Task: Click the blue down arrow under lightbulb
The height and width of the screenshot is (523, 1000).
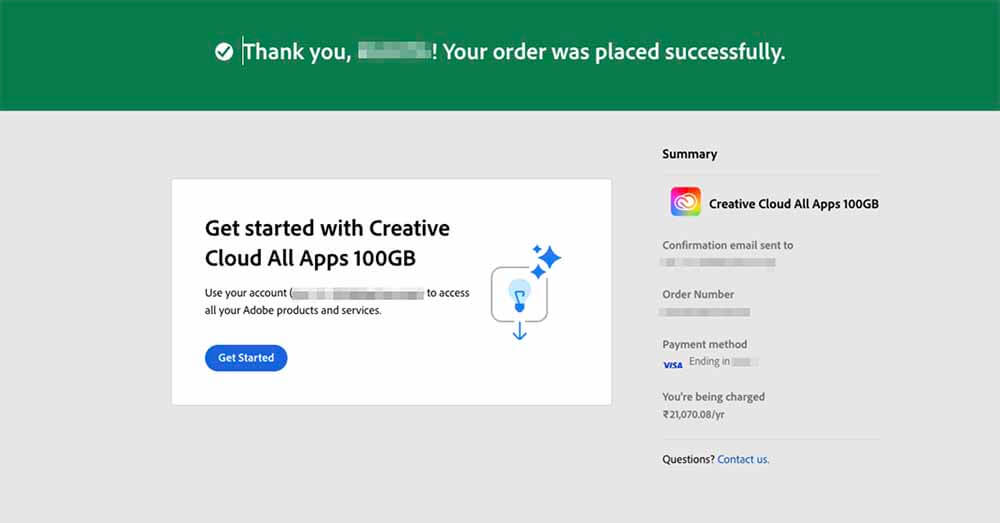Action: 520,331
